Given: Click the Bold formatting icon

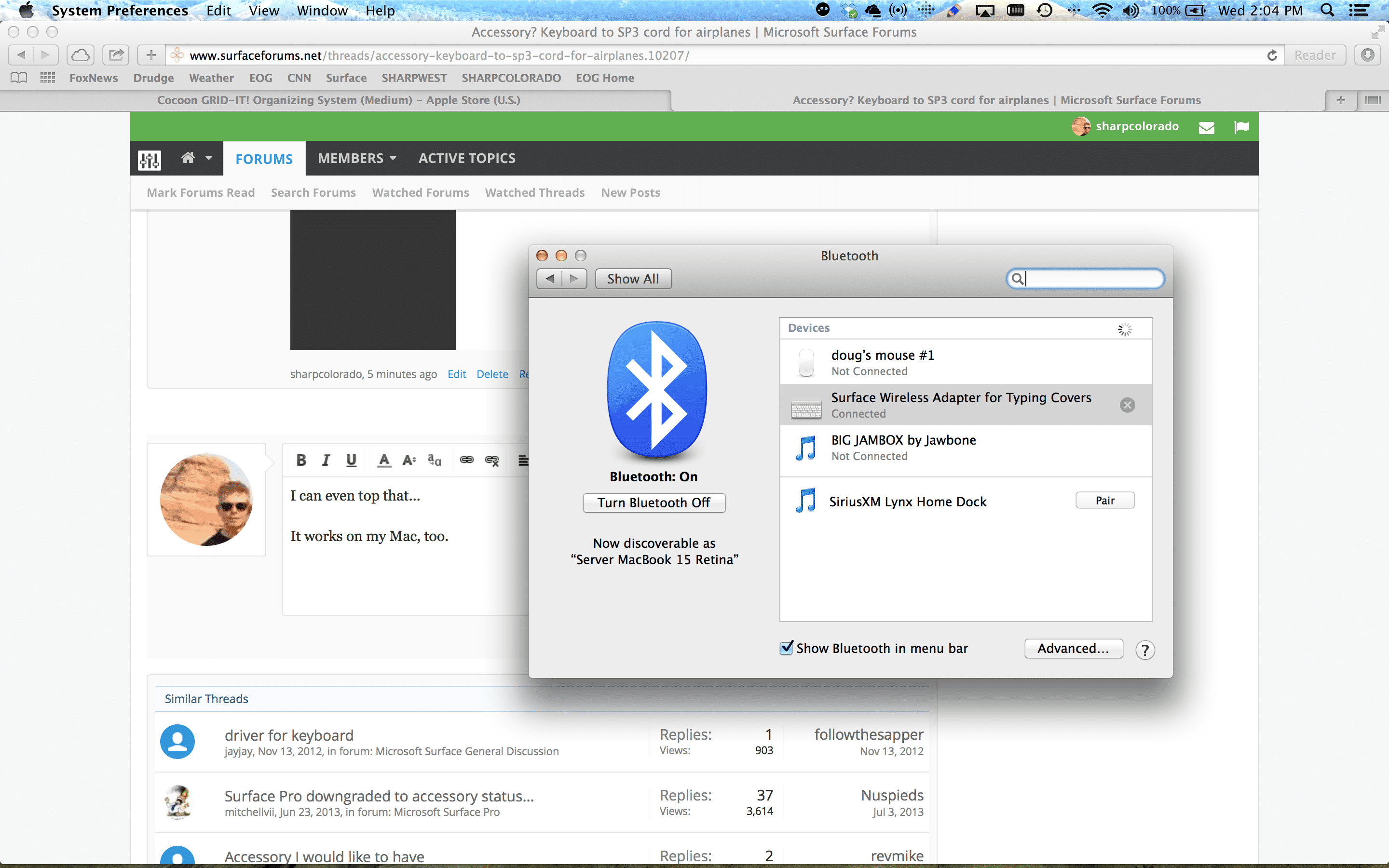Looking at the screenshot, I should tap(301, 459).
